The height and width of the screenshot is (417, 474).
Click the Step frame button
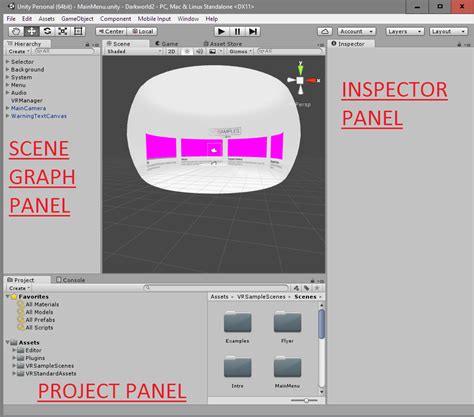253,31
